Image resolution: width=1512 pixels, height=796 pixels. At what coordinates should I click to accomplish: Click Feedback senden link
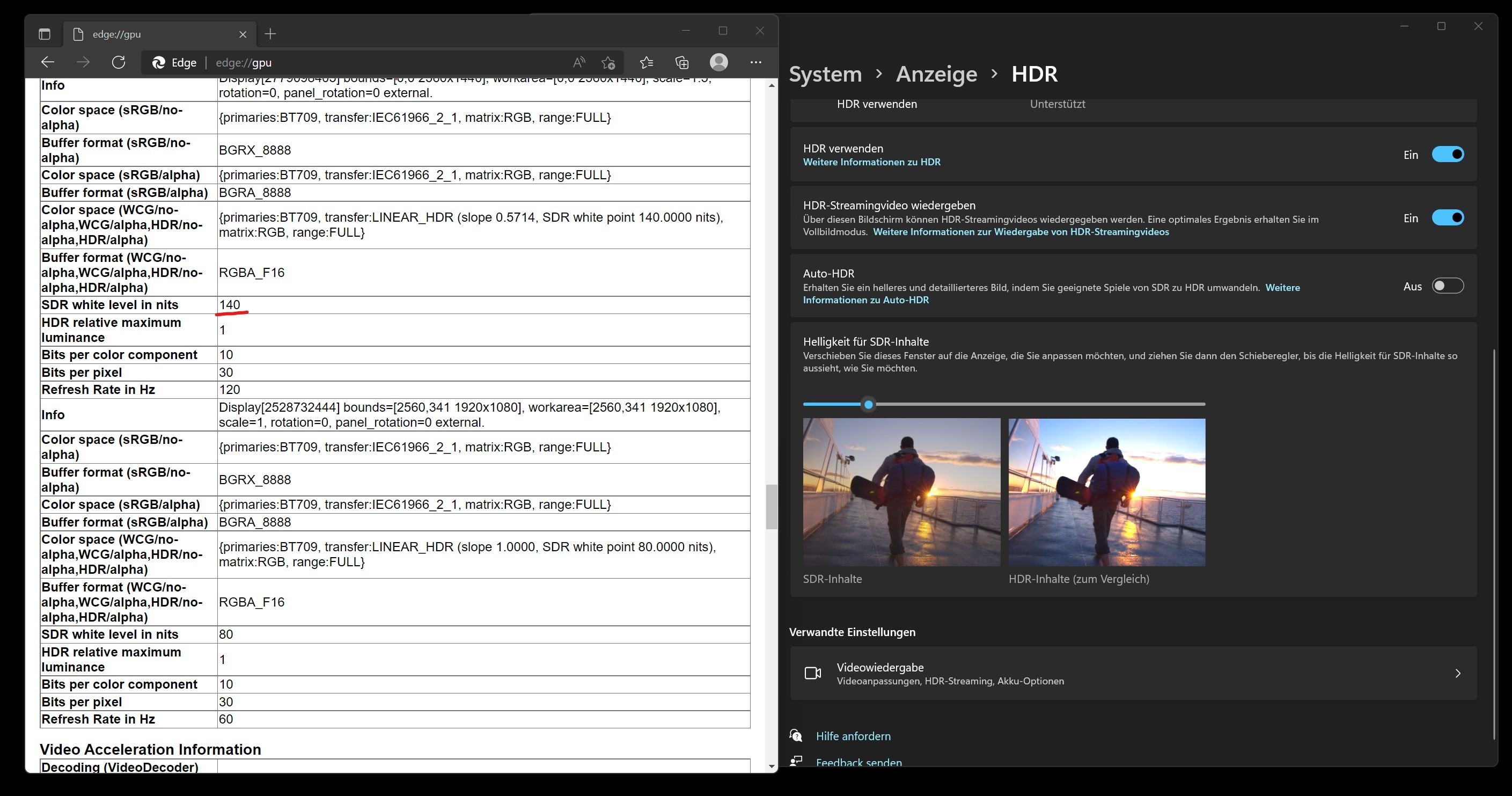click(858, 763)
